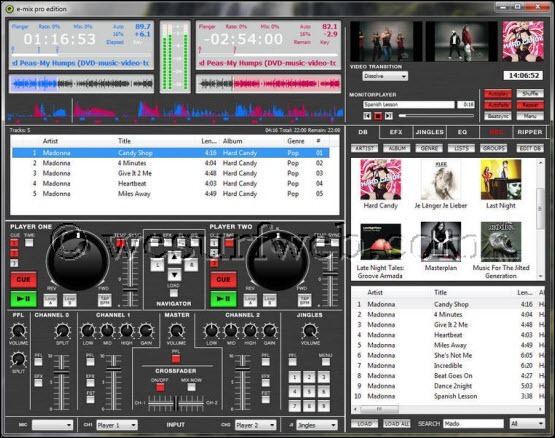The width and height of the screenshot is (555, 438).
Task: Toggle Channel 2 EFX button
Action: pos(265,383)
